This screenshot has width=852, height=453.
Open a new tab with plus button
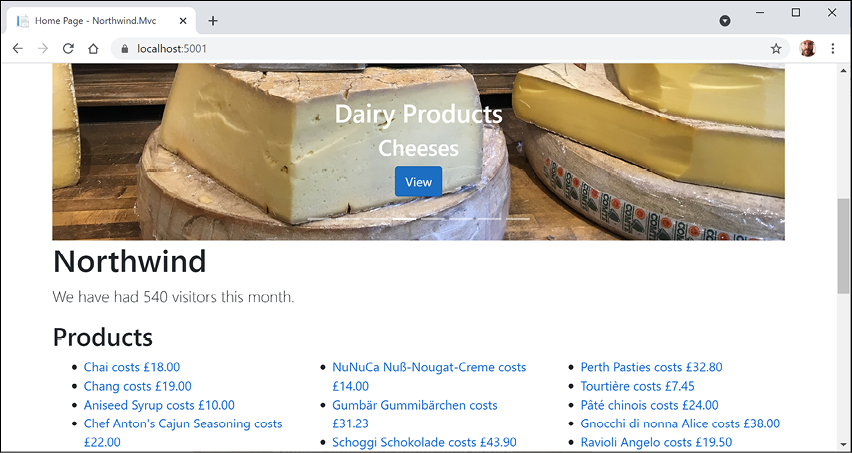tap(213, 21)
